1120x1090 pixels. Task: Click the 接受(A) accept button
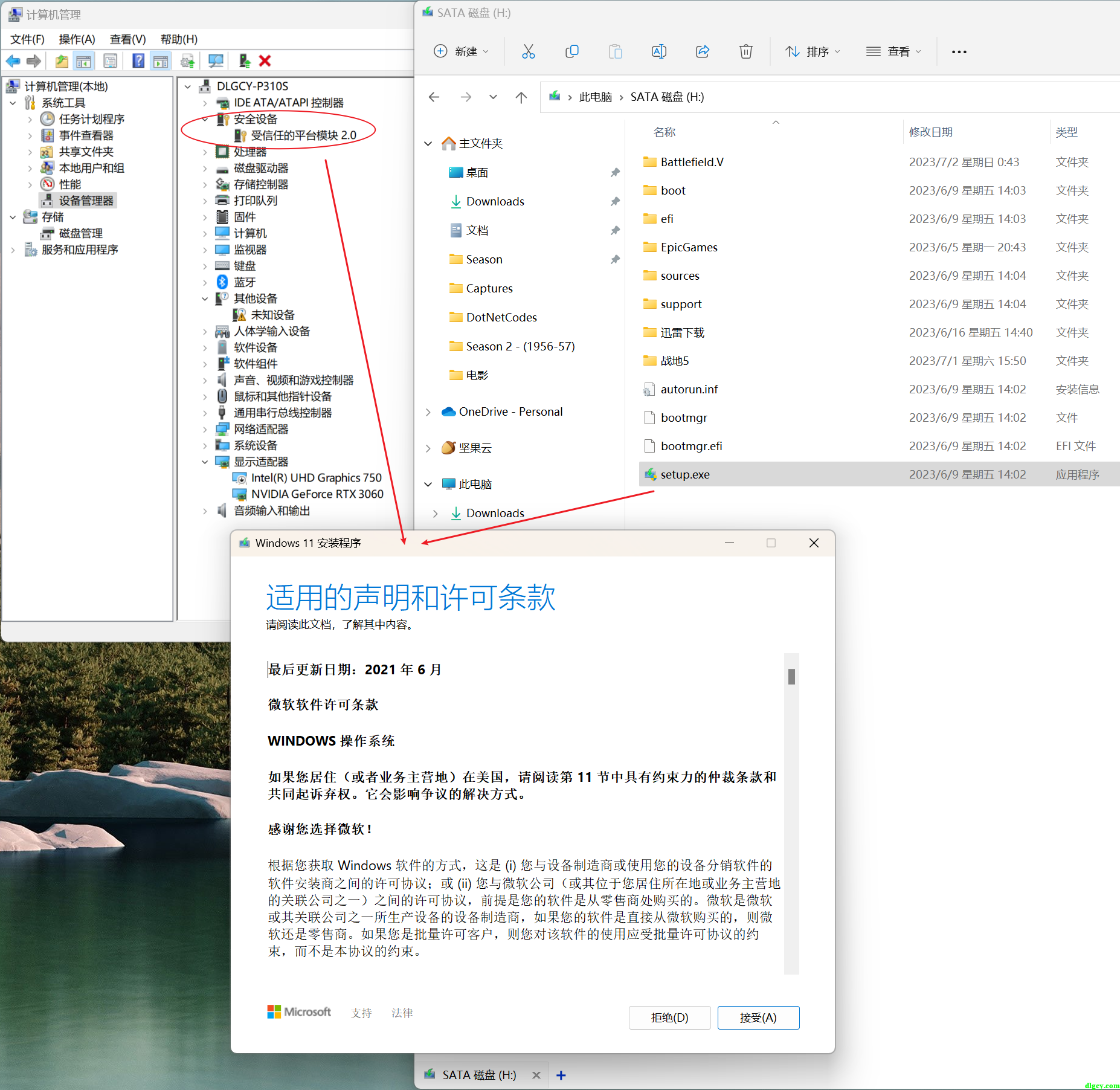tap(758, 1018)
